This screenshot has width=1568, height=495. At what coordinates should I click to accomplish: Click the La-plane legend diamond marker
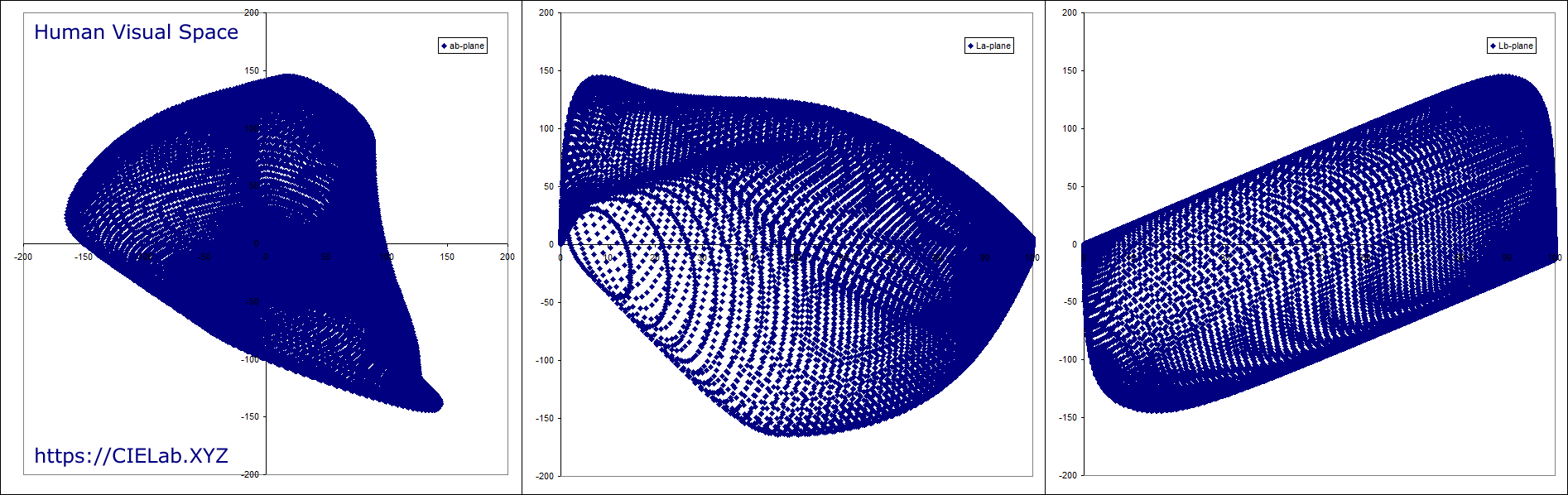pos(970,46)
